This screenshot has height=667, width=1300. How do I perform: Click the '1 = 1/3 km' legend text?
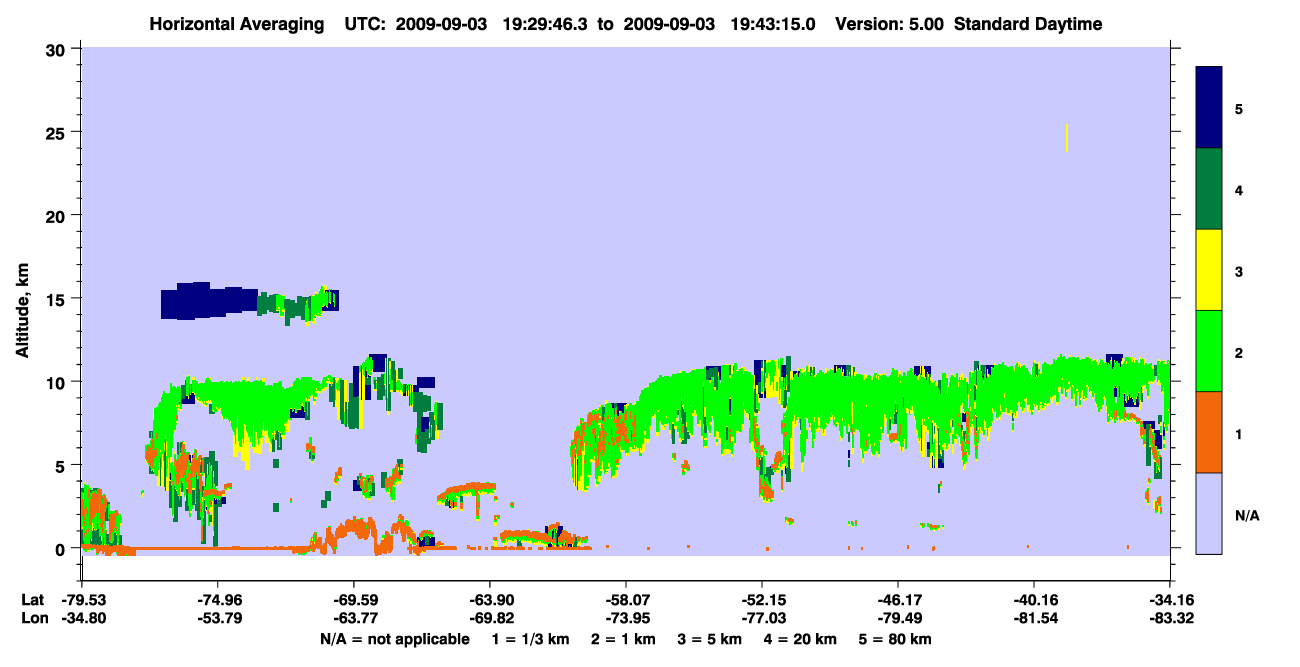pos(531,639)
